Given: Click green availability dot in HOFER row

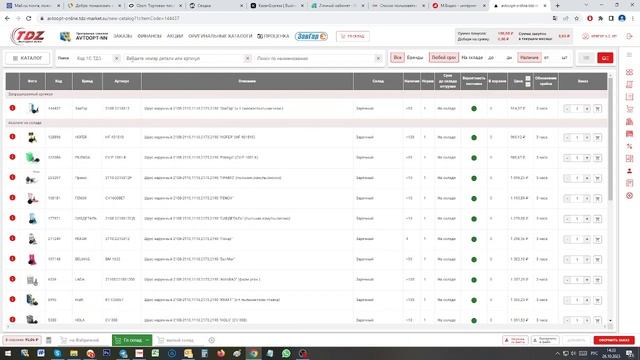Looking at the screenshot, I should pyautogui.click(x=474, y=138).
